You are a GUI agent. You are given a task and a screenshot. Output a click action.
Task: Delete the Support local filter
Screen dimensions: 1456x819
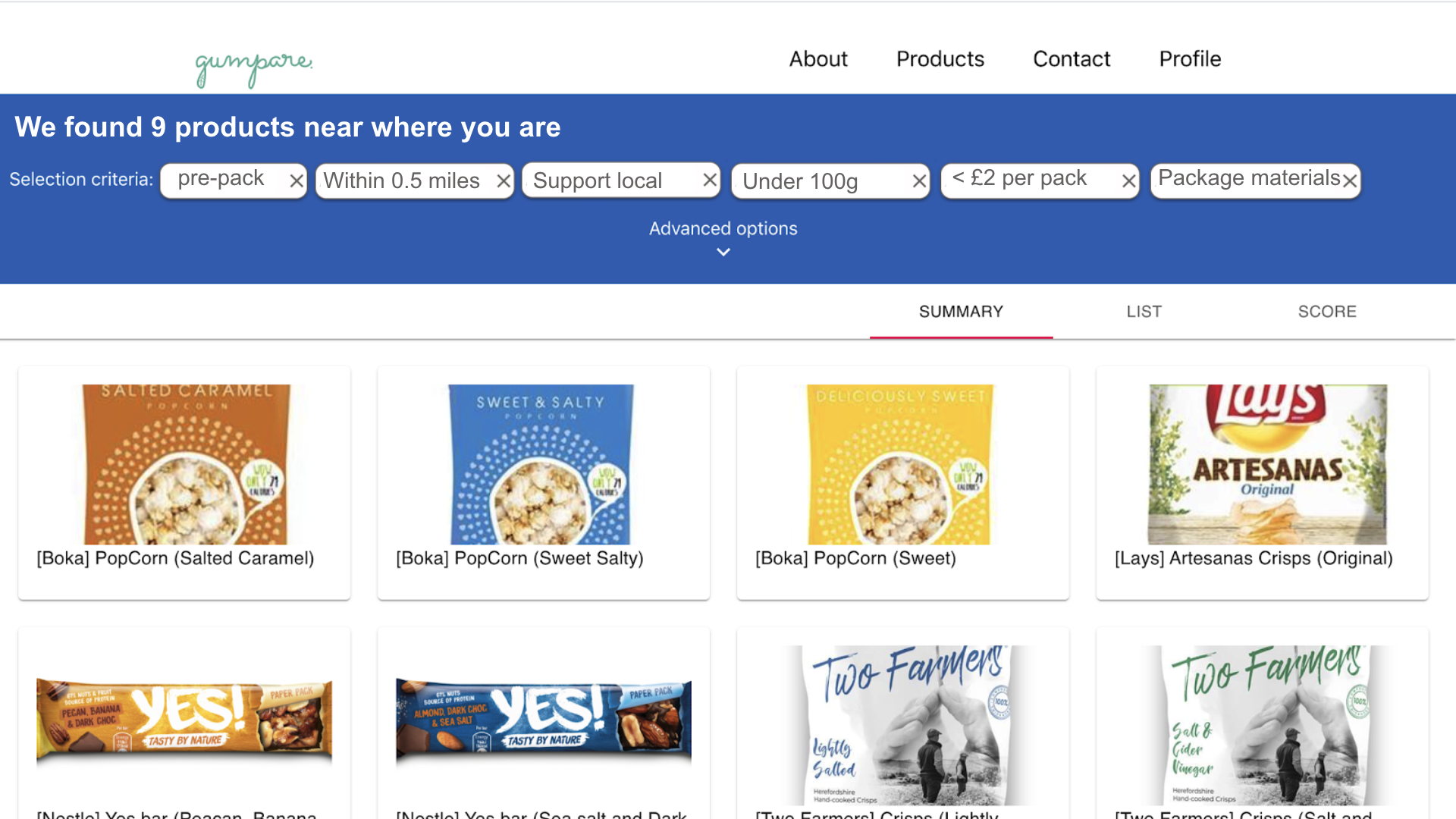[710, 180]
